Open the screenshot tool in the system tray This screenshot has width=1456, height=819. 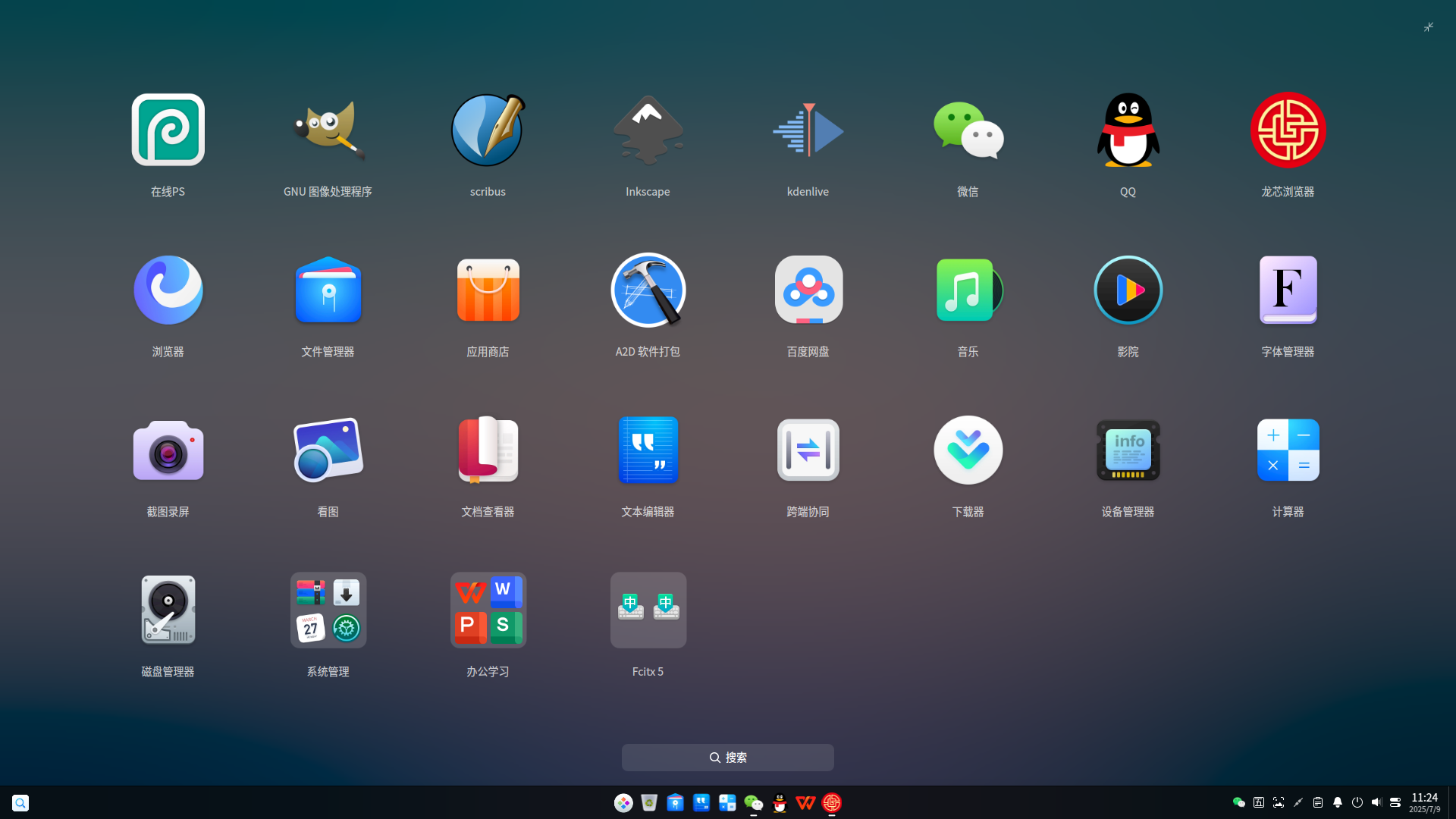point(1279,802)
